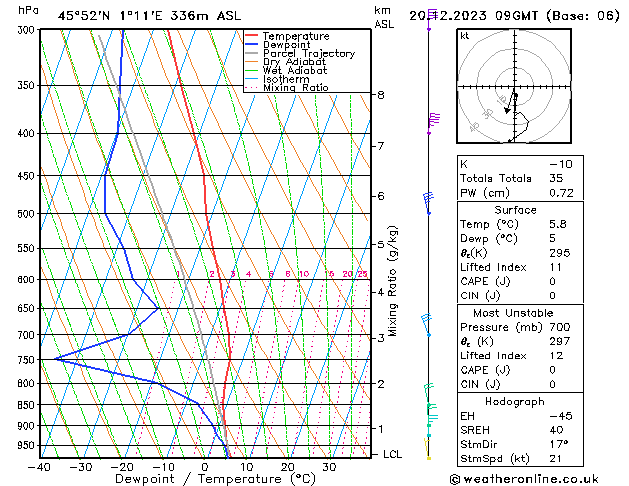Click the red Temperature legend line
Image resolution: width=629 pixels, height=486 pixels.
point(251,35)
